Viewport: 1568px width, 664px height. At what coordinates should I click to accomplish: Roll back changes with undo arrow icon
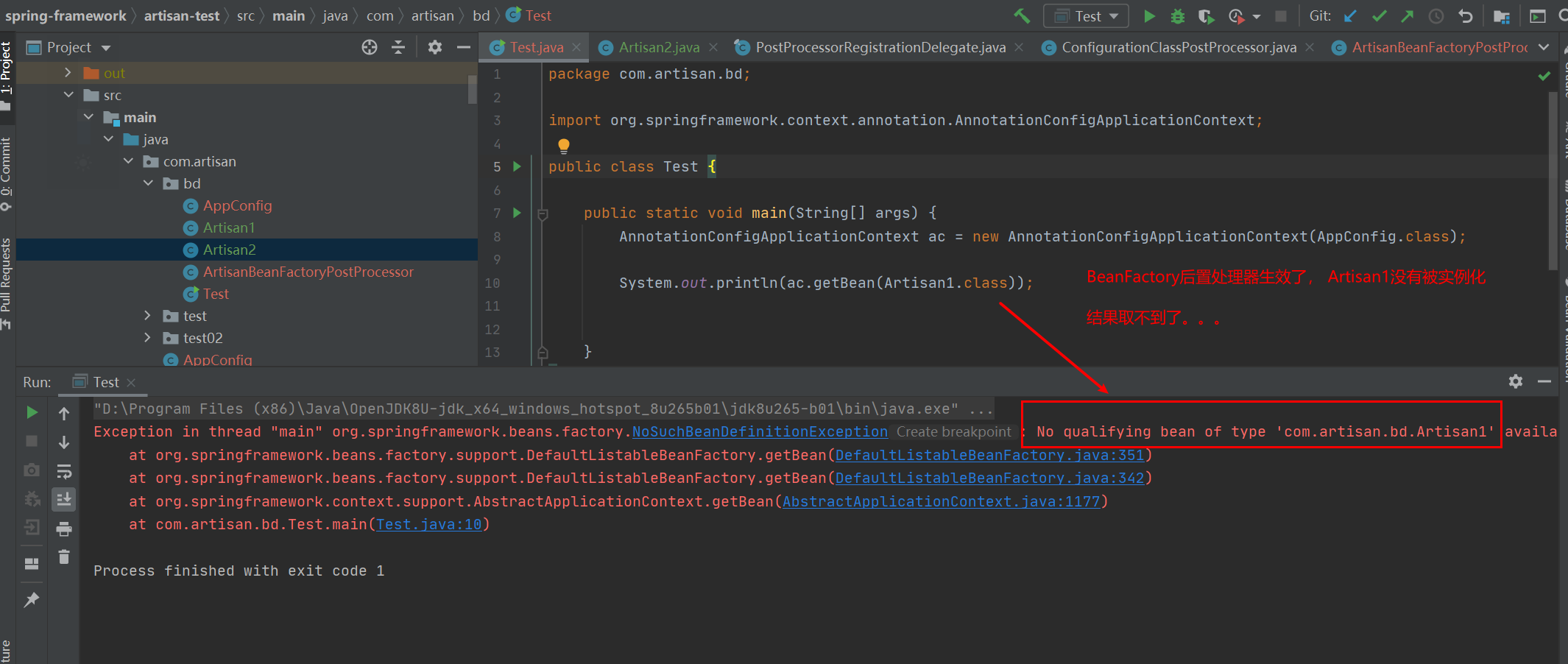[1466, 15]
